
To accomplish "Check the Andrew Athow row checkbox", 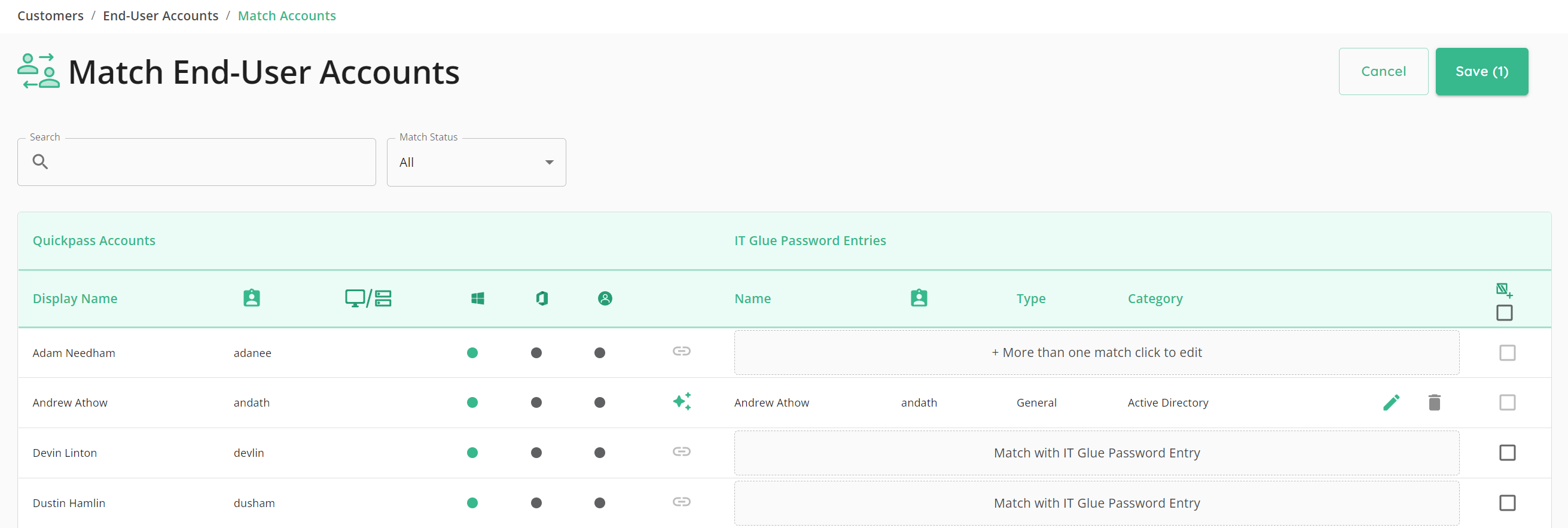I will pyautogui.click(x=1507, y=402).
